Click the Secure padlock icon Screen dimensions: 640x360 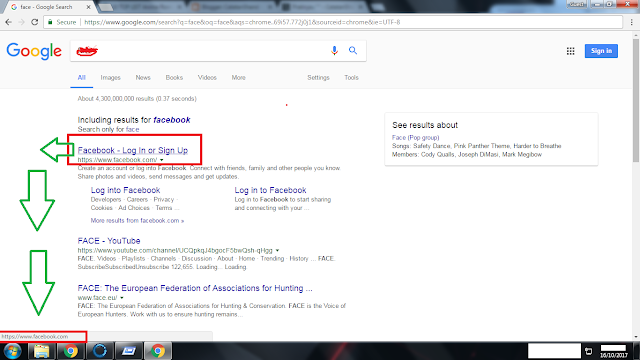50,22
